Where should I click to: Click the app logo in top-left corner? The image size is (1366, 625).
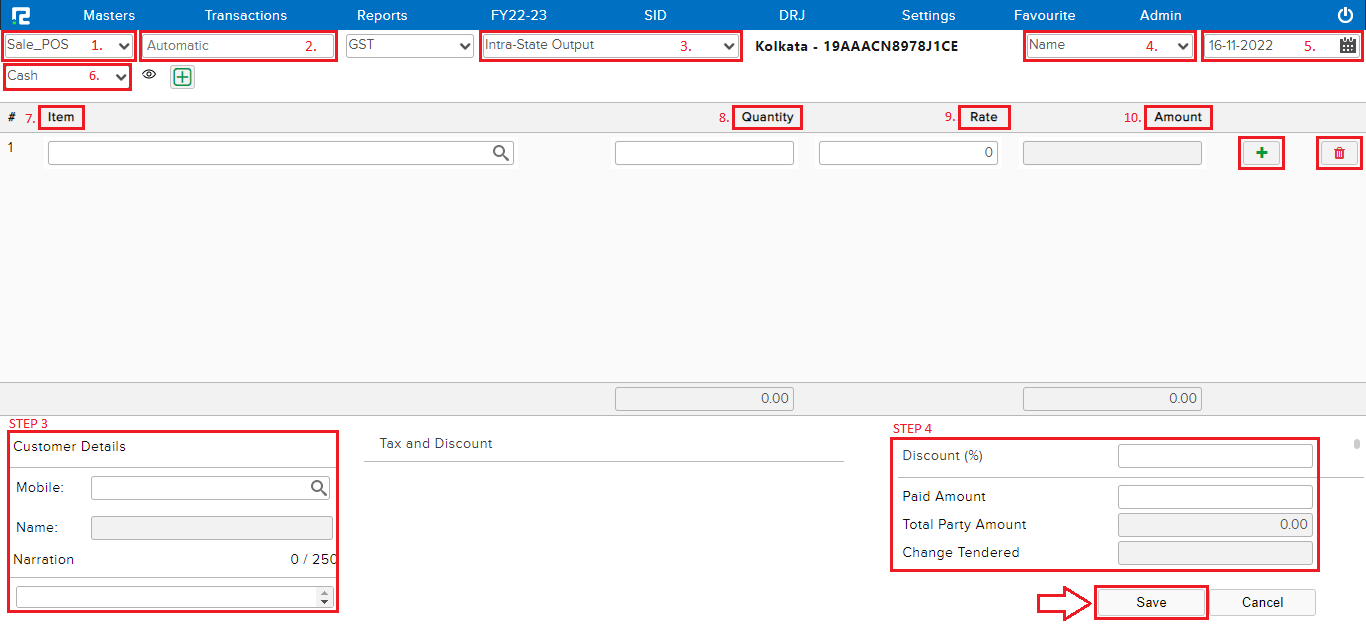(x=20, y=15)
